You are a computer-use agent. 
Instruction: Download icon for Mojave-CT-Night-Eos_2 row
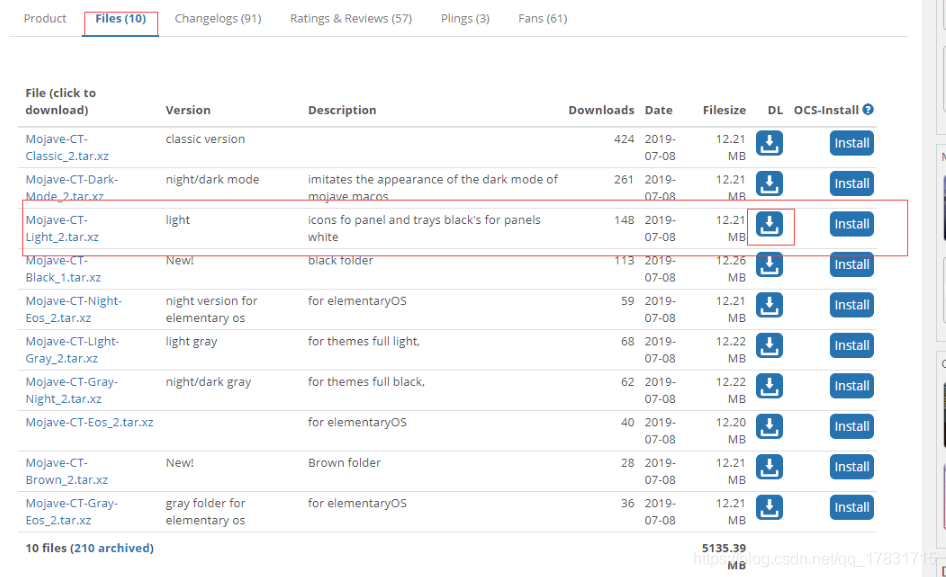tap(769, 305)
